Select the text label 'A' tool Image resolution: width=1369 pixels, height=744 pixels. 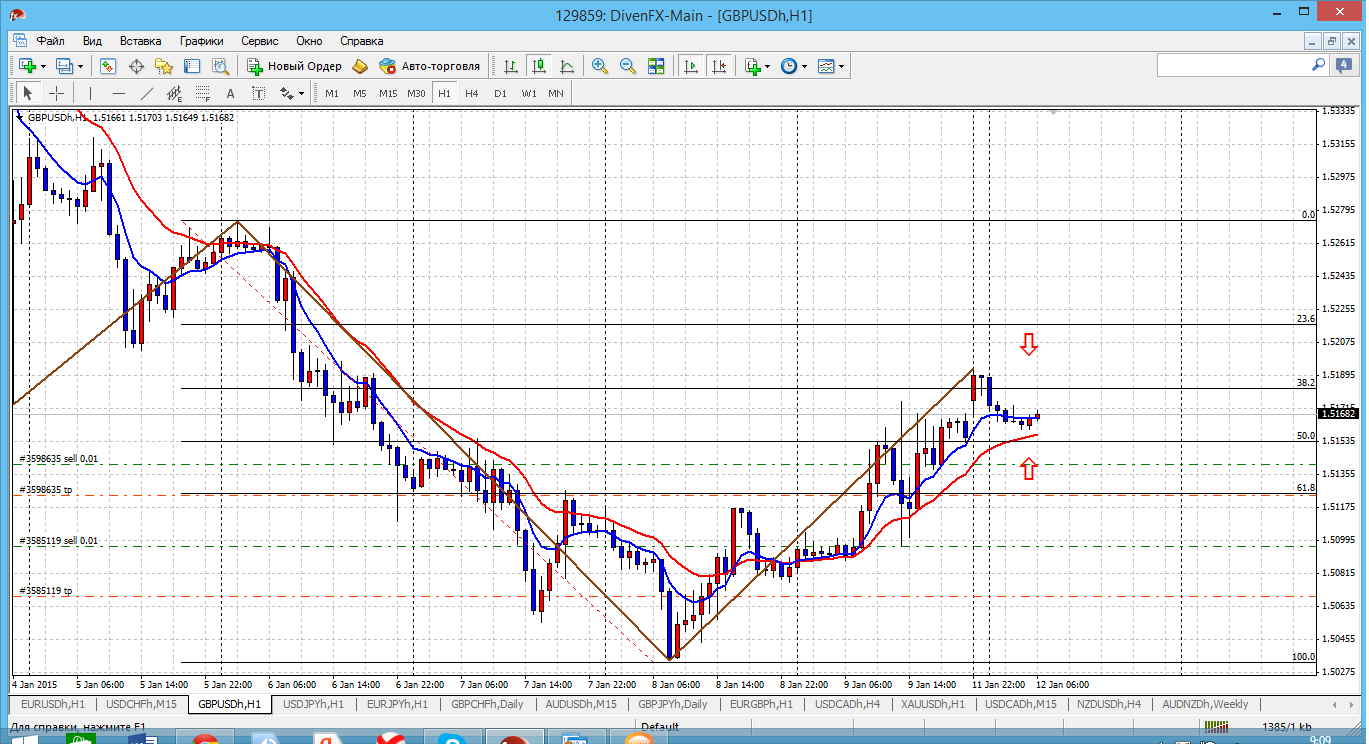tap(230, 93)
